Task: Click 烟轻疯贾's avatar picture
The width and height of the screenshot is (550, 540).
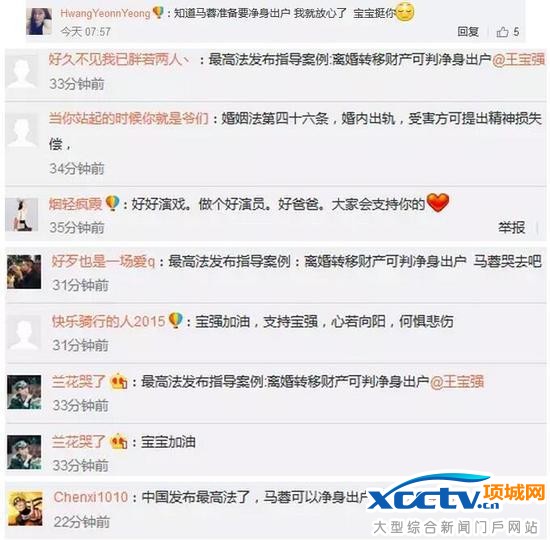Action: pos(21,214)
